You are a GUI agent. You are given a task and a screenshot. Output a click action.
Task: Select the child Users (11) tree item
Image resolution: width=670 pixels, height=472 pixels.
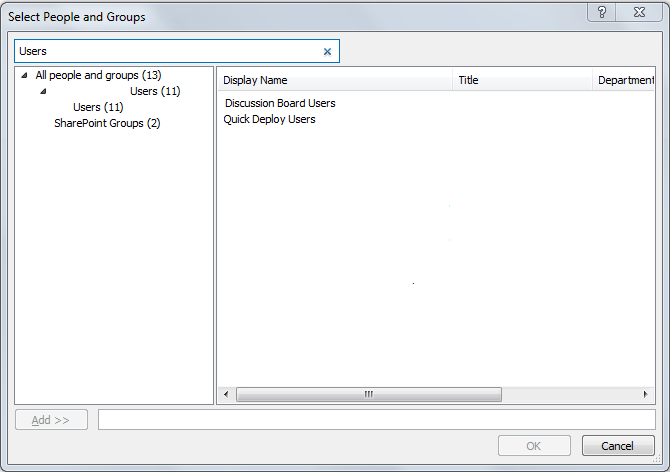pyautogui.click(x=98, y=107)
